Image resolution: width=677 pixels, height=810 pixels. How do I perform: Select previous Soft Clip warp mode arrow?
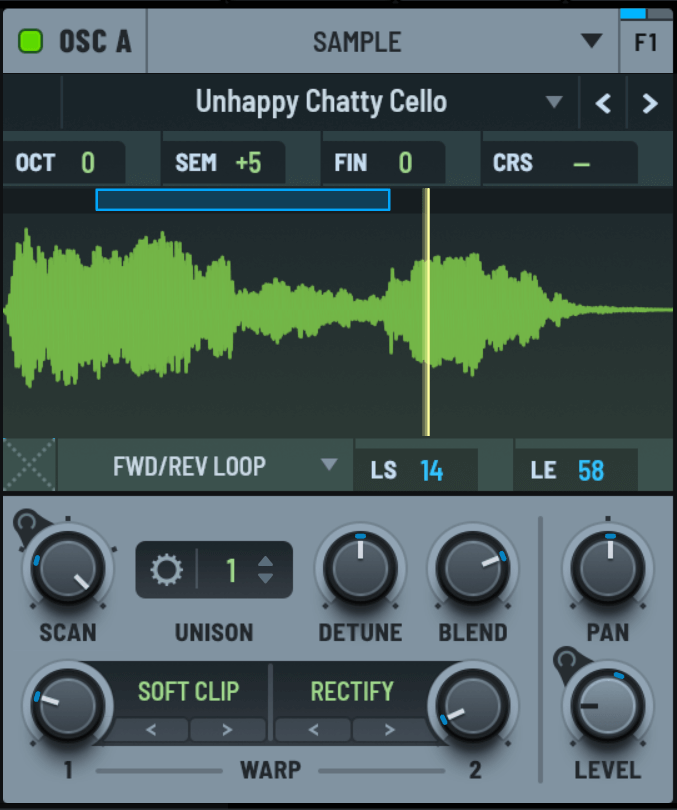(151, 729)
